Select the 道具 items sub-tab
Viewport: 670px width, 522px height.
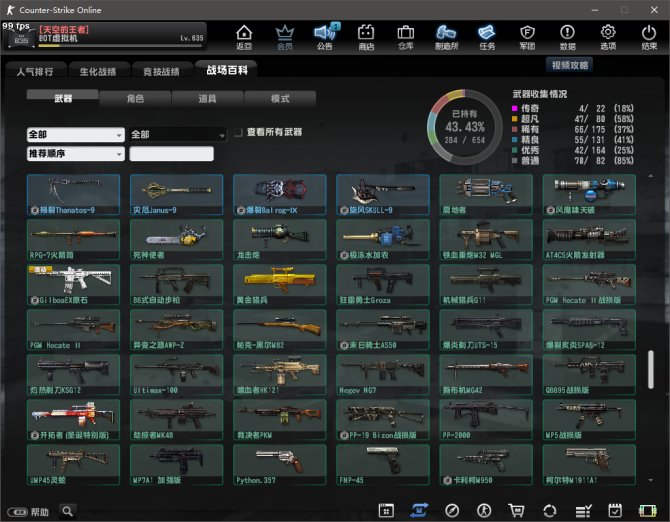(x=207, y=99)
